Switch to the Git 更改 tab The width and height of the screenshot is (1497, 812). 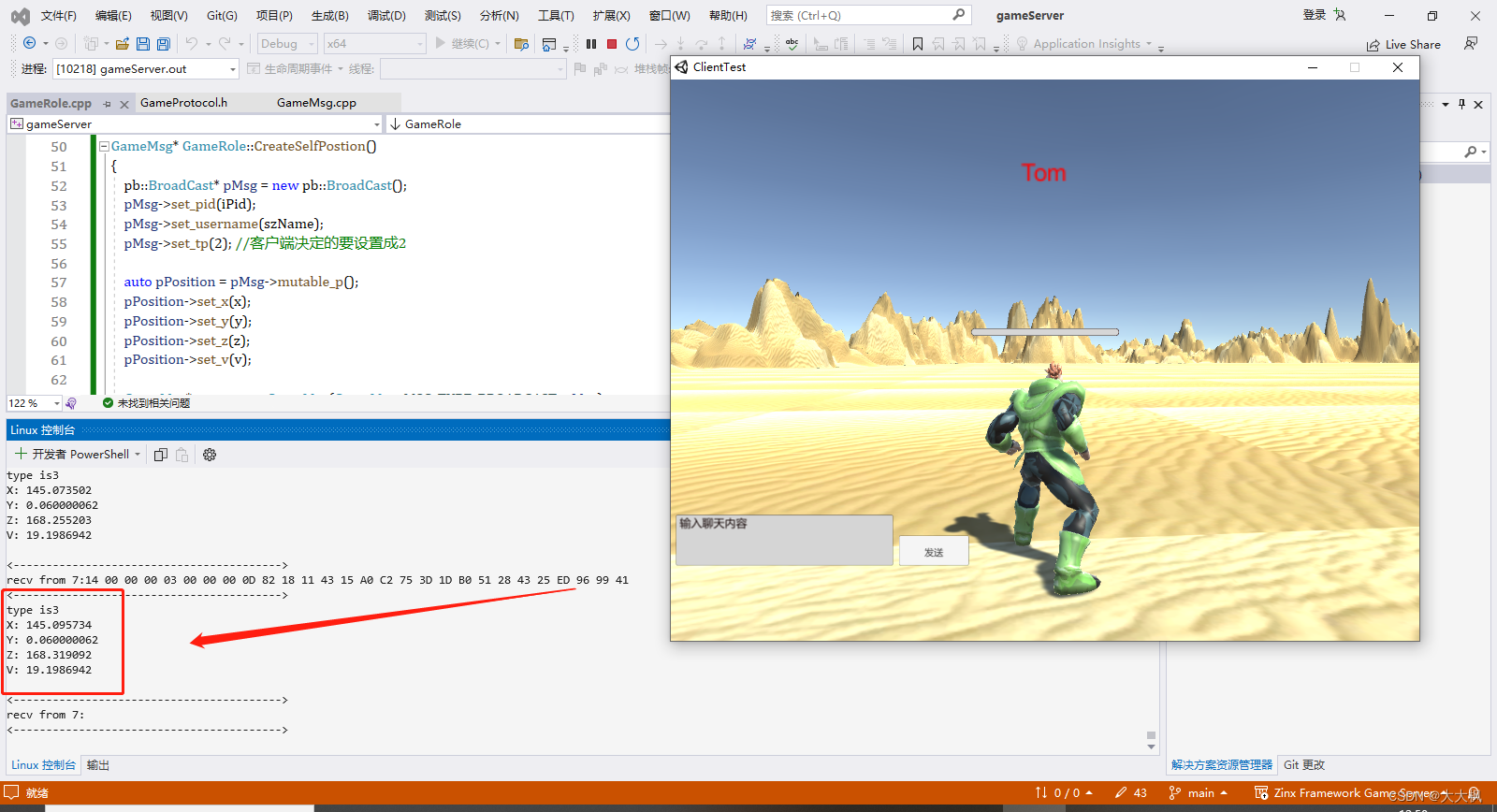[x=1304, y=765]
